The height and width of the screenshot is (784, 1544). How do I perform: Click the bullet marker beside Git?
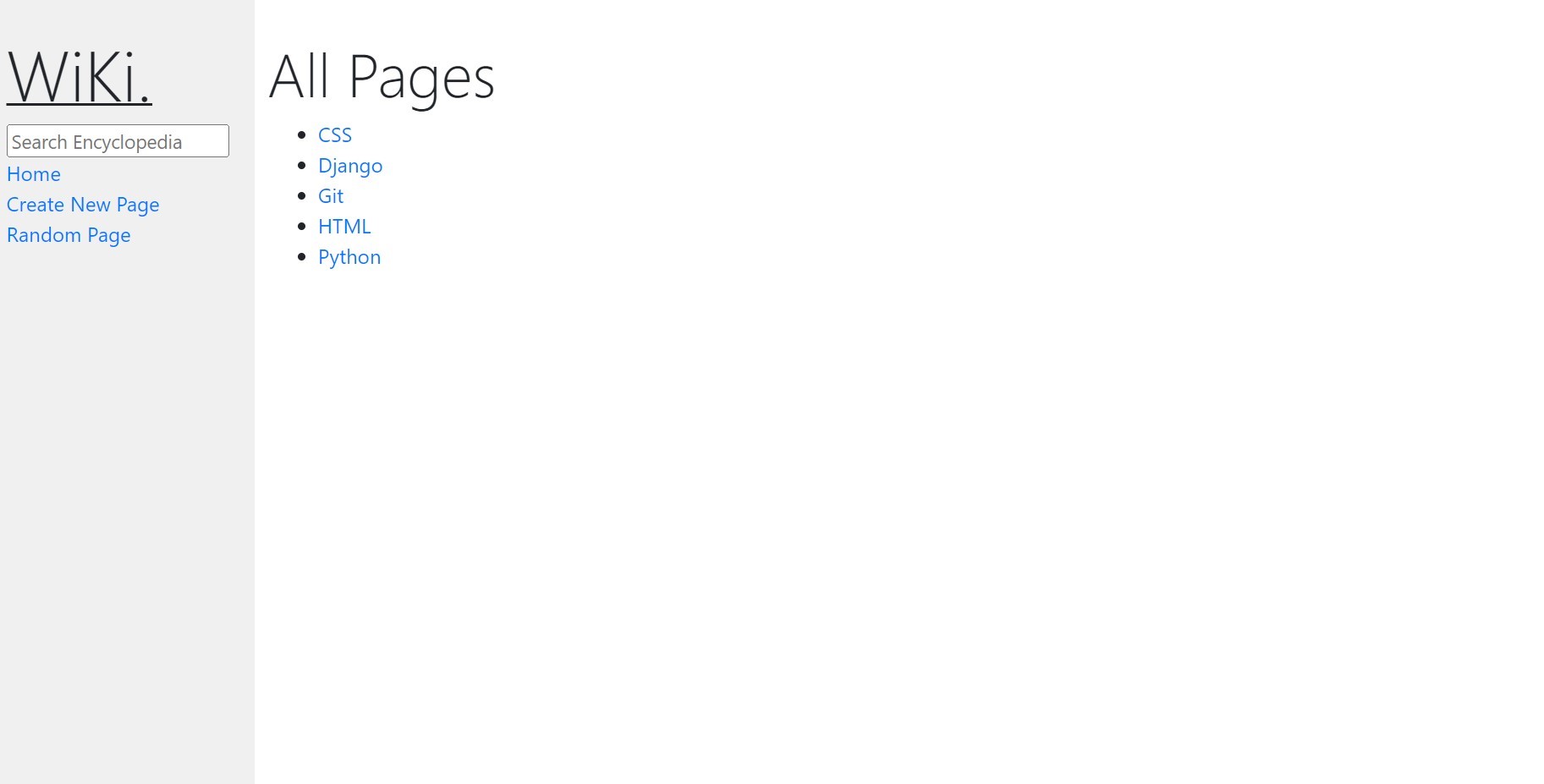302,196
